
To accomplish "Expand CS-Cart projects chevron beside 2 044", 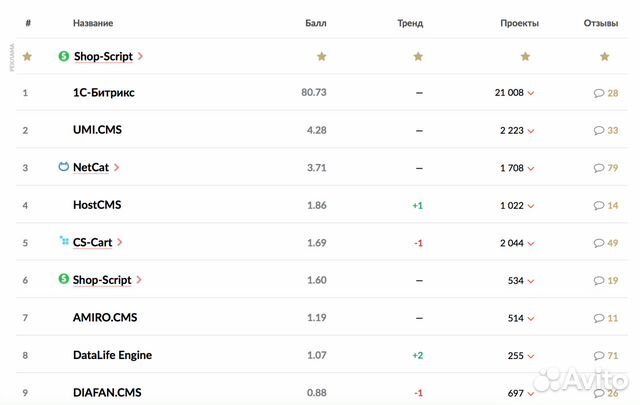I will click(x=531, y=244).
